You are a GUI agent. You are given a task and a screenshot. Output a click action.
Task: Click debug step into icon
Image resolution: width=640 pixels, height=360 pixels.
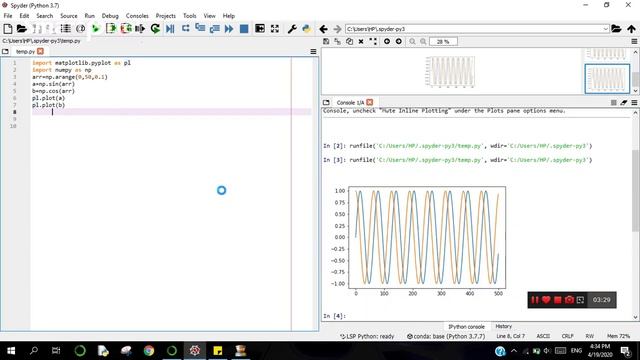(200, 29)
